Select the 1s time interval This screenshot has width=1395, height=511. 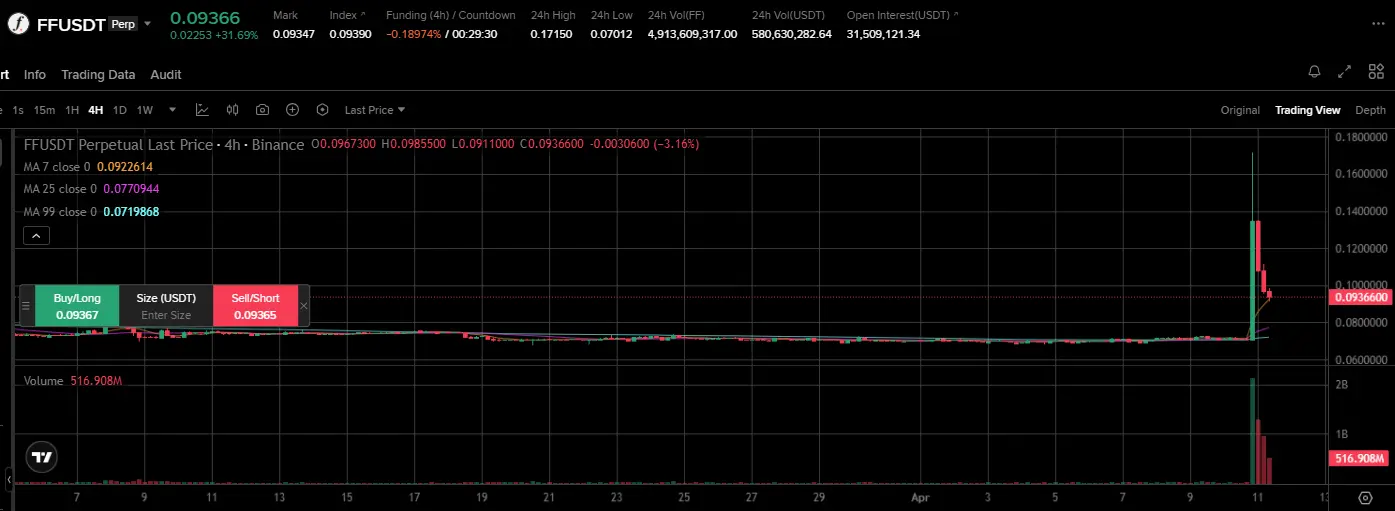18,110
